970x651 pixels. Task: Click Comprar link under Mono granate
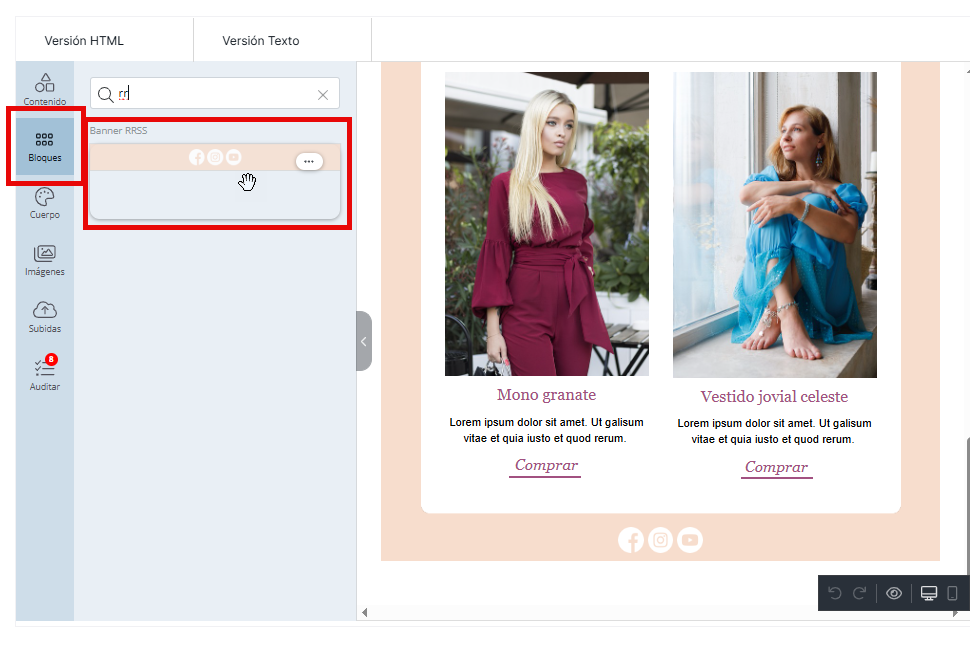(x=546, y=465)
